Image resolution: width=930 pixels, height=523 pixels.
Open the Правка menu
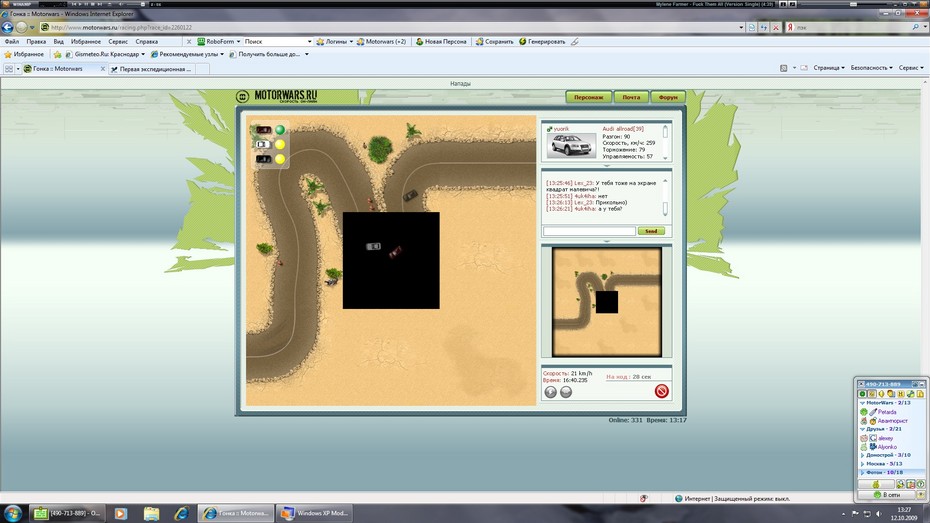(36, 42)
